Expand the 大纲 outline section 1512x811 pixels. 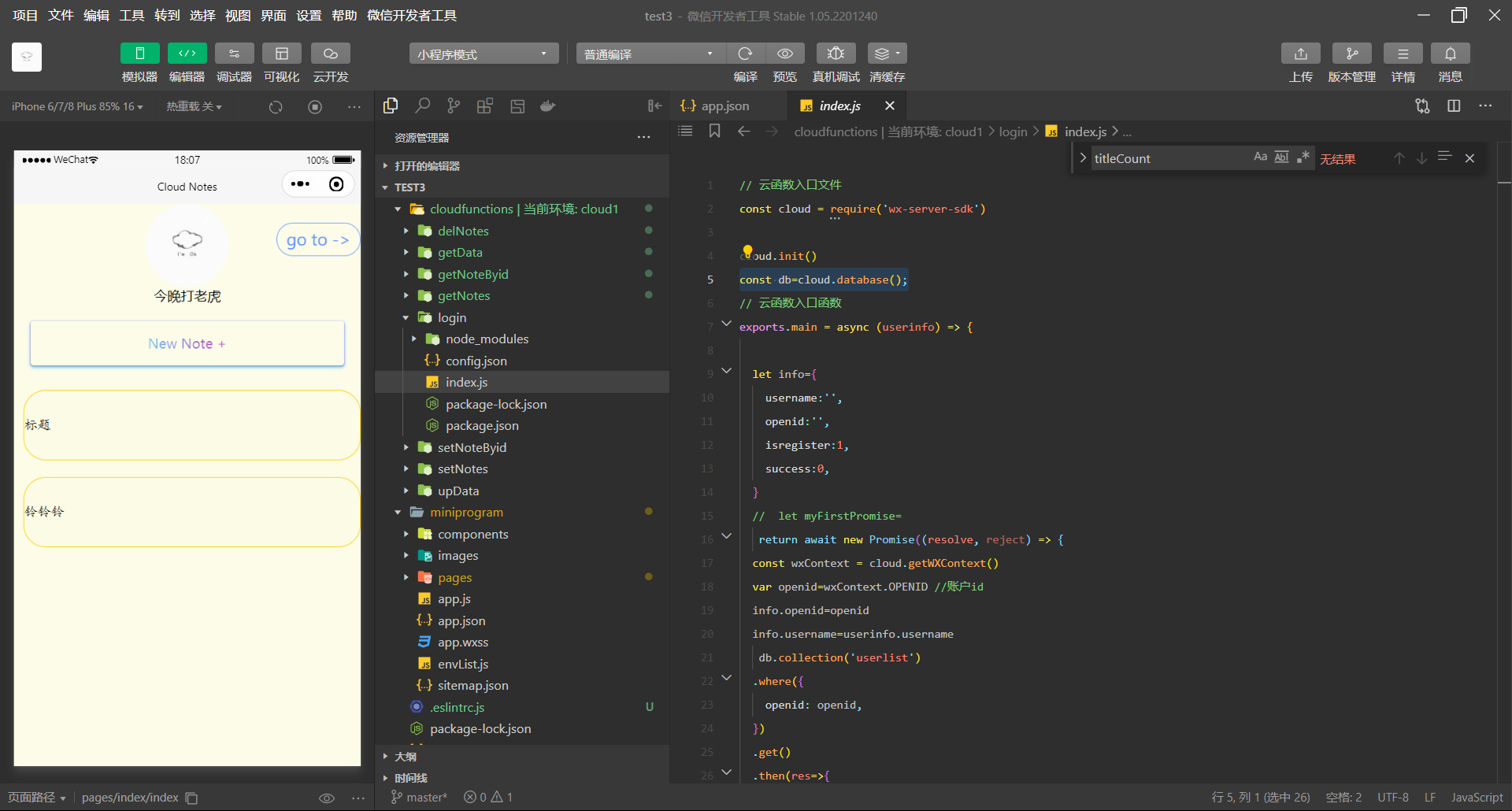(x=405, y=757)
